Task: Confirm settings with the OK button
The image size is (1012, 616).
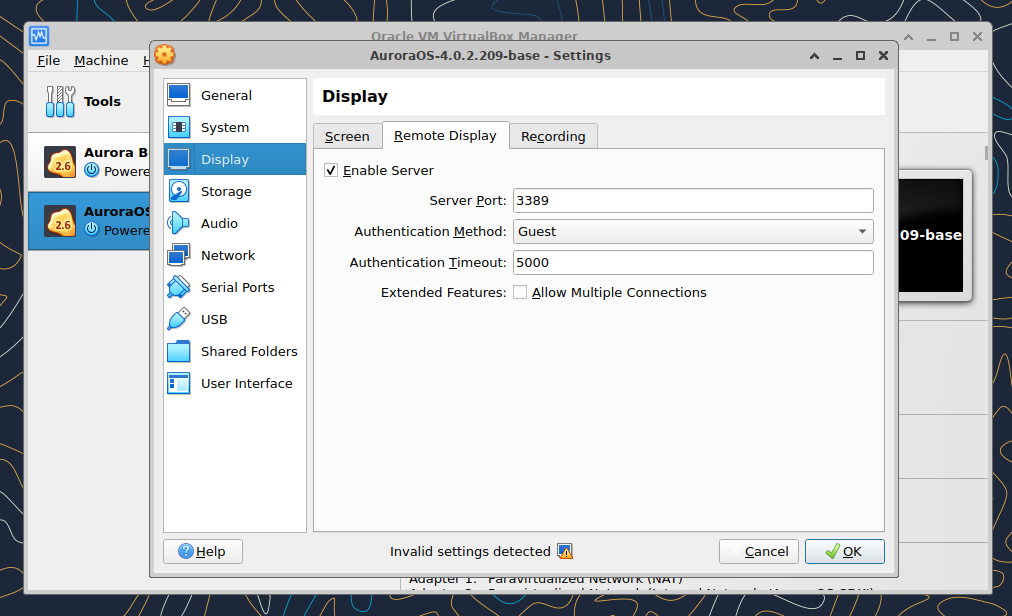Action: (x=845, y=551)
